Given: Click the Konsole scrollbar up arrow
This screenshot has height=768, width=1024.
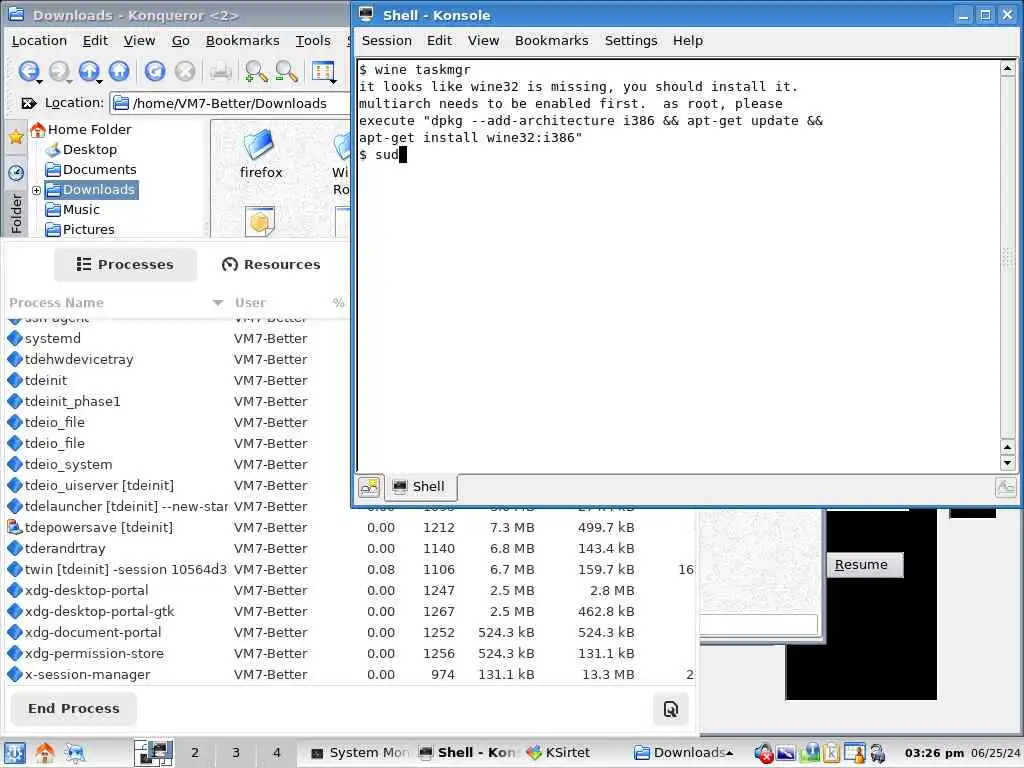Looking at the screenshot, I should click(x=1008, y=68).
